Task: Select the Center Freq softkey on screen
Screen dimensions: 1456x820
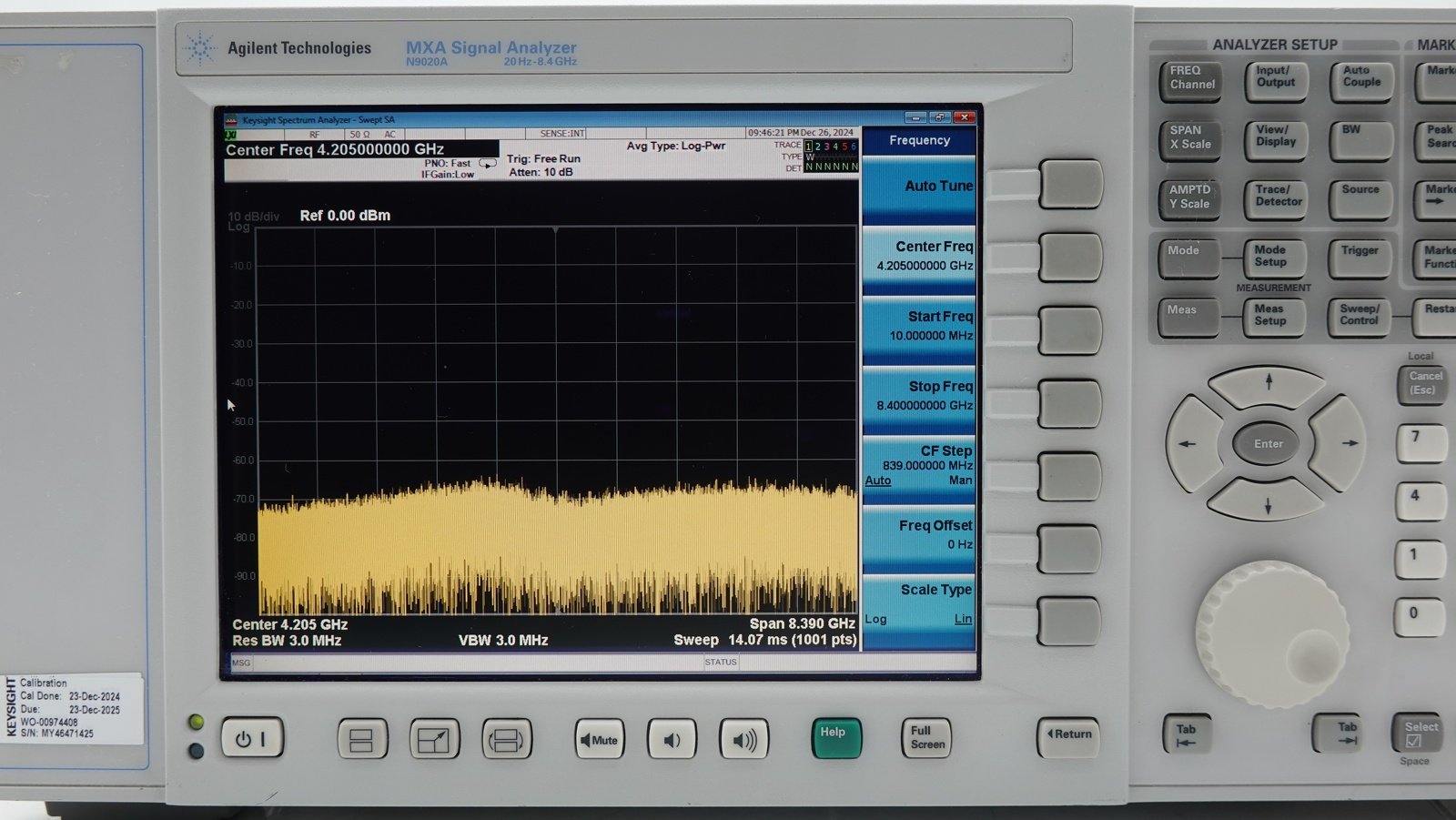Action: 919,258
